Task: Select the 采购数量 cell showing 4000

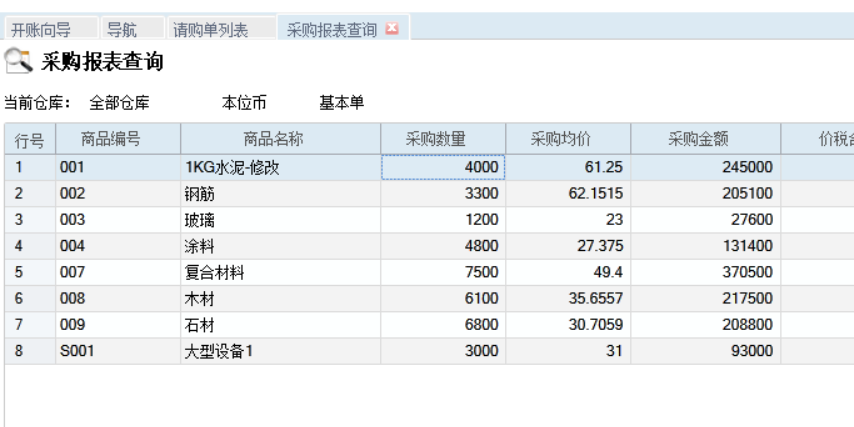Action: (443, 168)
